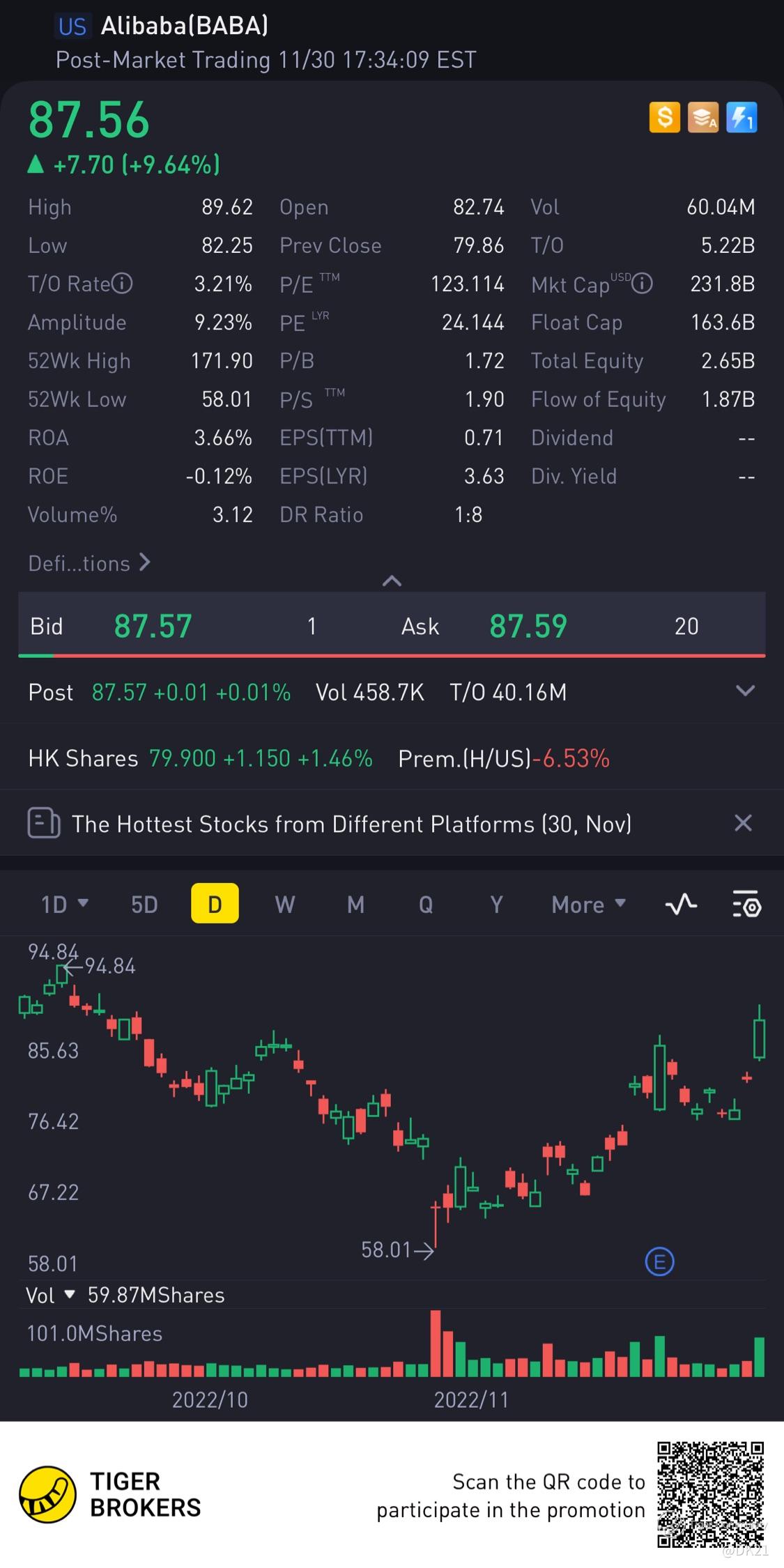Select the D daily chart tab

pos(215,903)
